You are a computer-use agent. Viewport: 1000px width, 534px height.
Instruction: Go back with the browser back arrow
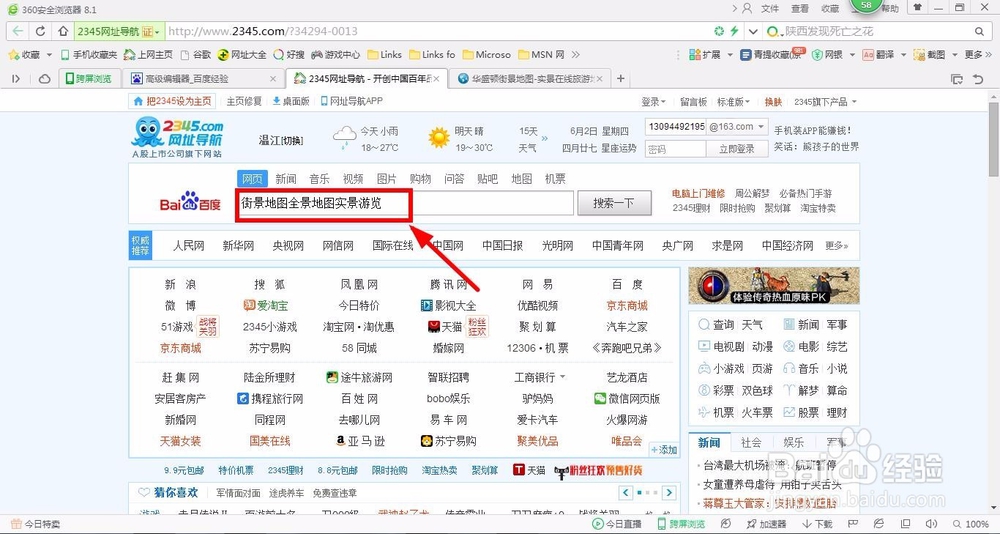(x=17, y=31)
